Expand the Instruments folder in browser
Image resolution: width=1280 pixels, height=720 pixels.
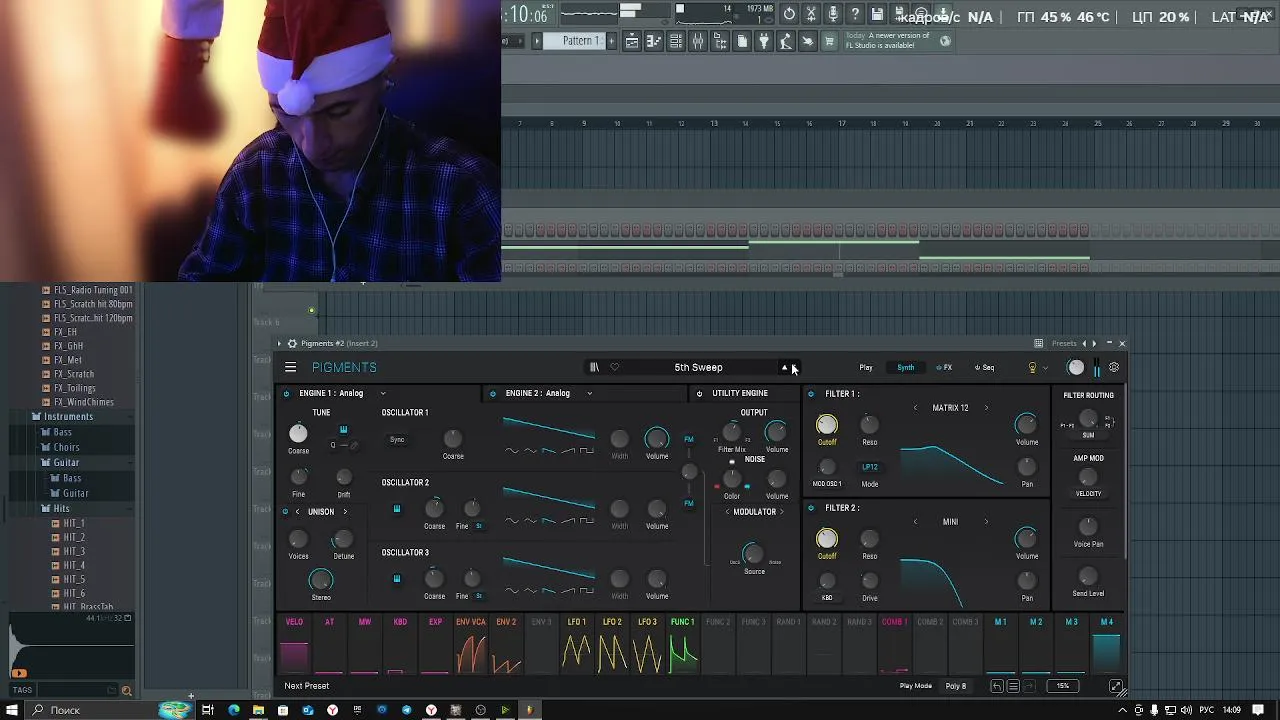tap(68, 416)
